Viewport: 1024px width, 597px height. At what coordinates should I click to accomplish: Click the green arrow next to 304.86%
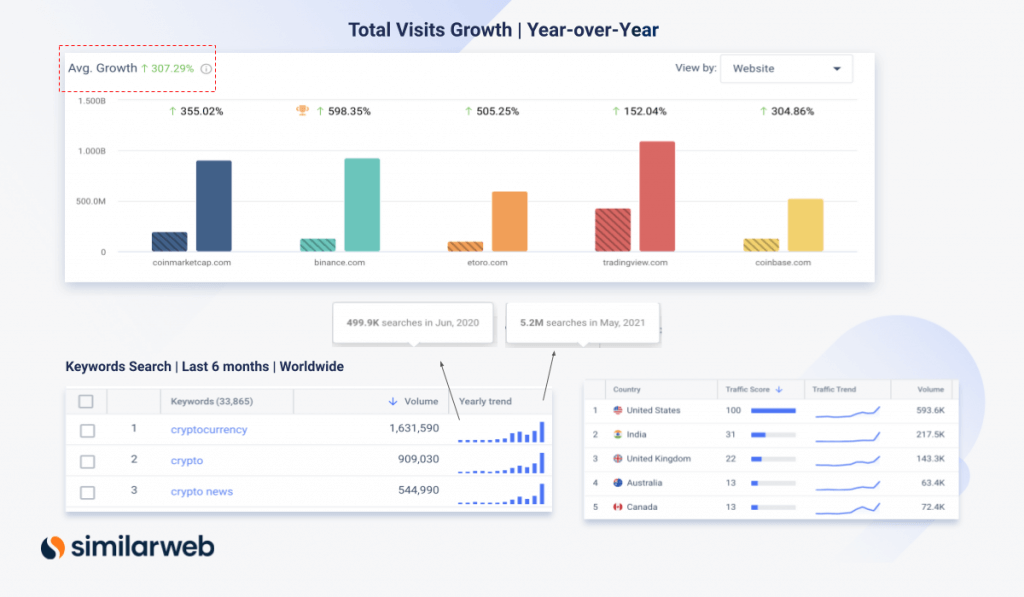pos(763,112)
